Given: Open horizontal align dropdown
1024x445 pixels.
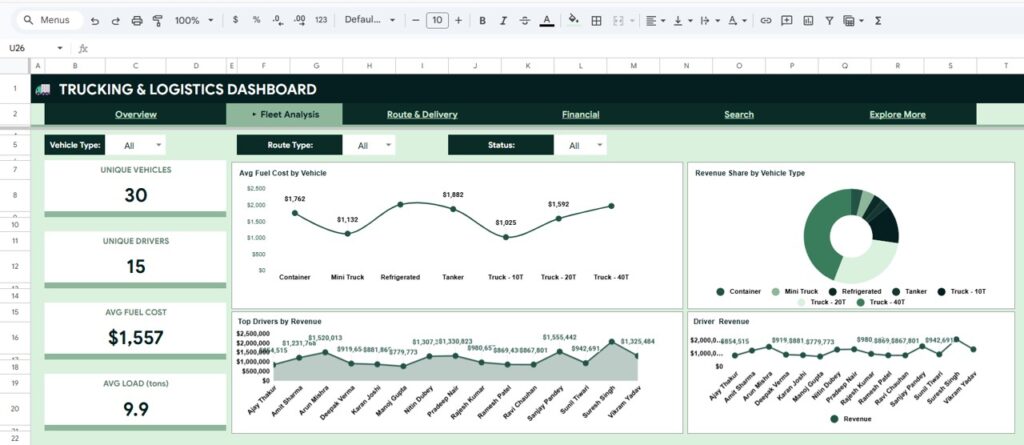Looking at the screenshot, I should click(655, 21).
